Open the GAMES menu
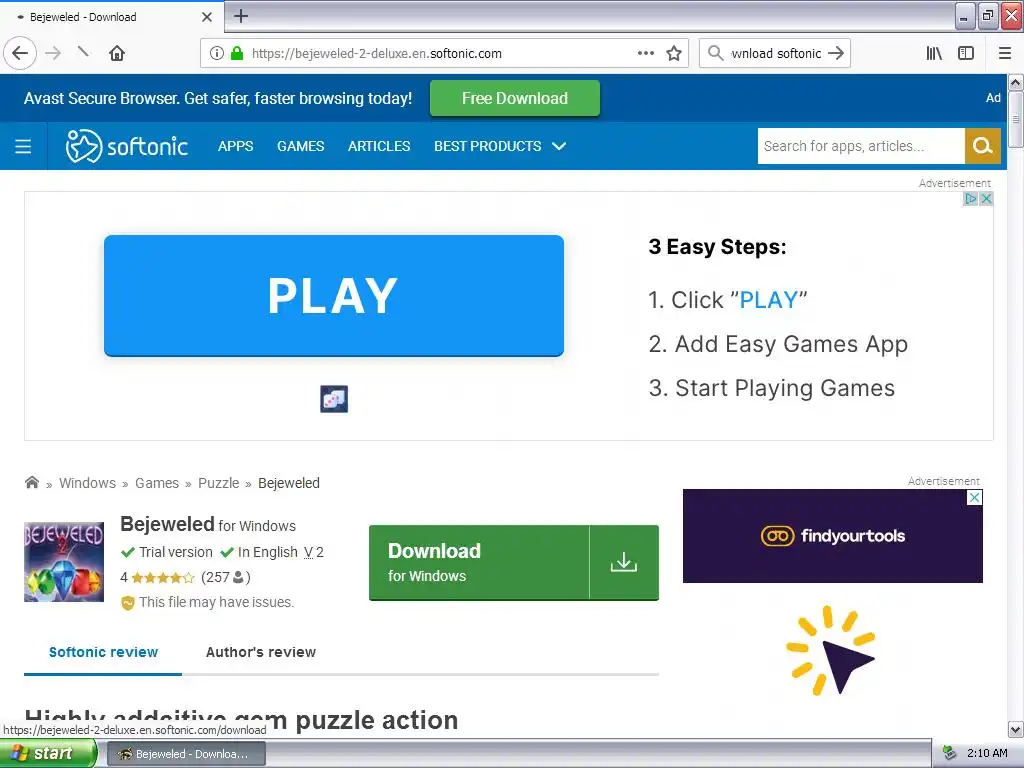 300,146
